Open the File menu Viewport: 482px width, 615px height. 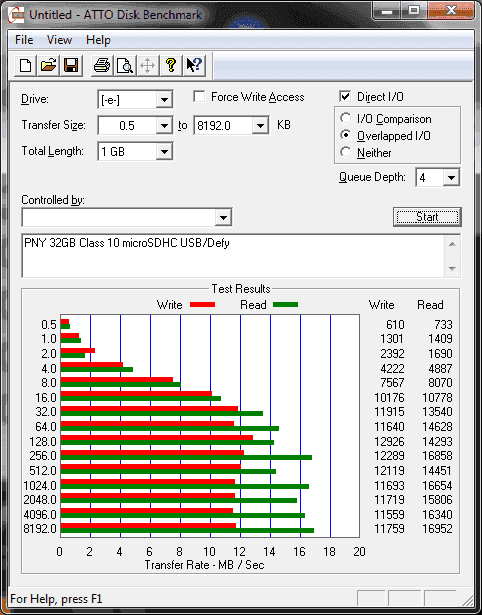tap(24, 40)
